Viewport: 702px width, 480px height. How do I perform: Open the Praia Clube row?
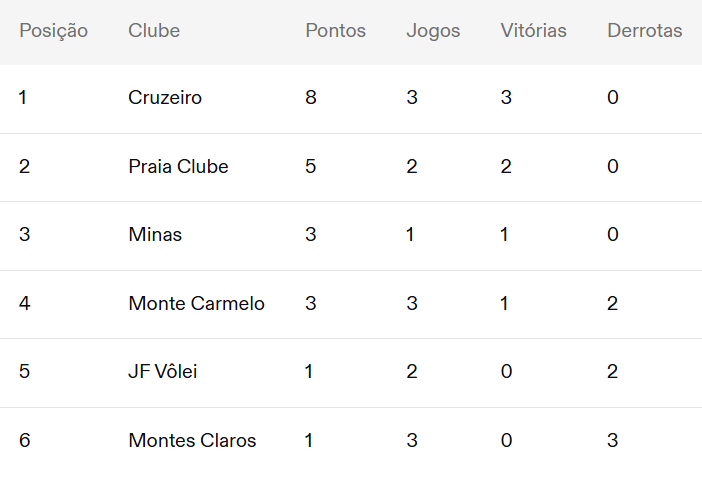pyautogui.click(x=351, y=167)
